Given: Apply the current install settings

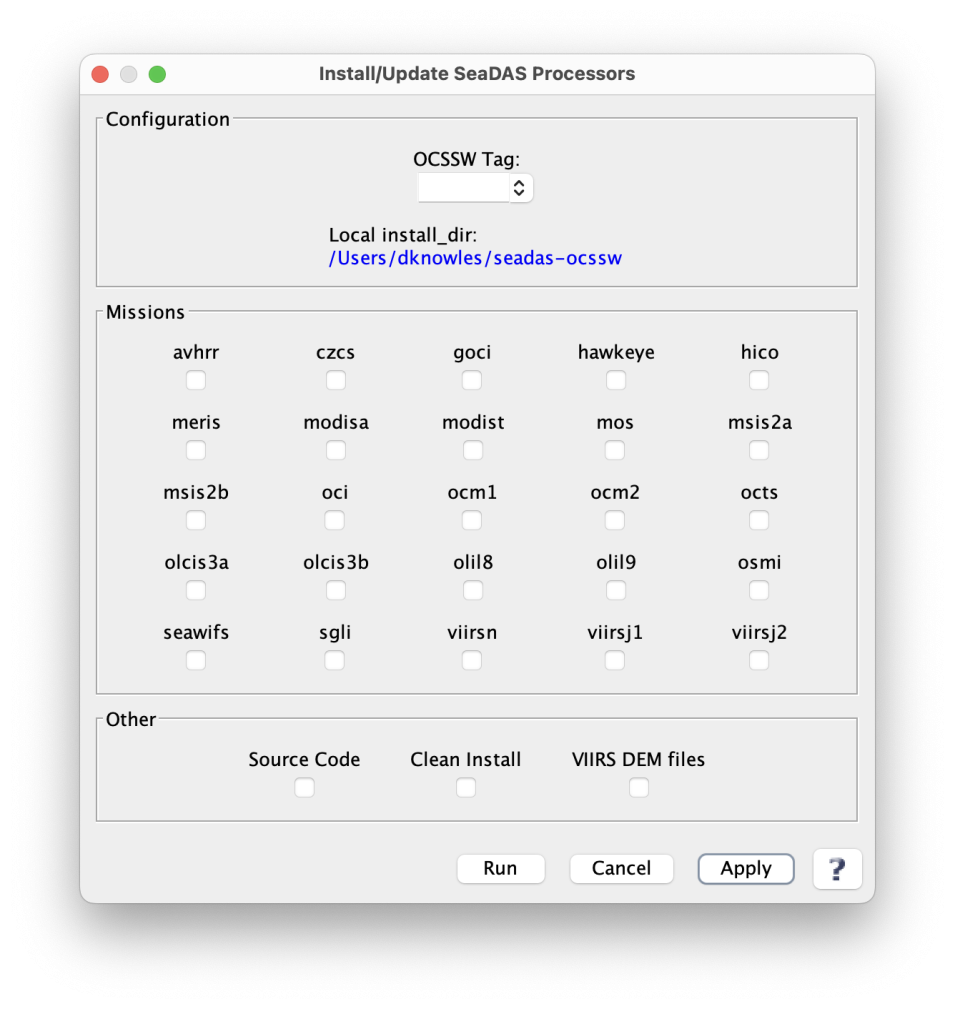Looking at the screenshot, I should (x=745, y=868).
